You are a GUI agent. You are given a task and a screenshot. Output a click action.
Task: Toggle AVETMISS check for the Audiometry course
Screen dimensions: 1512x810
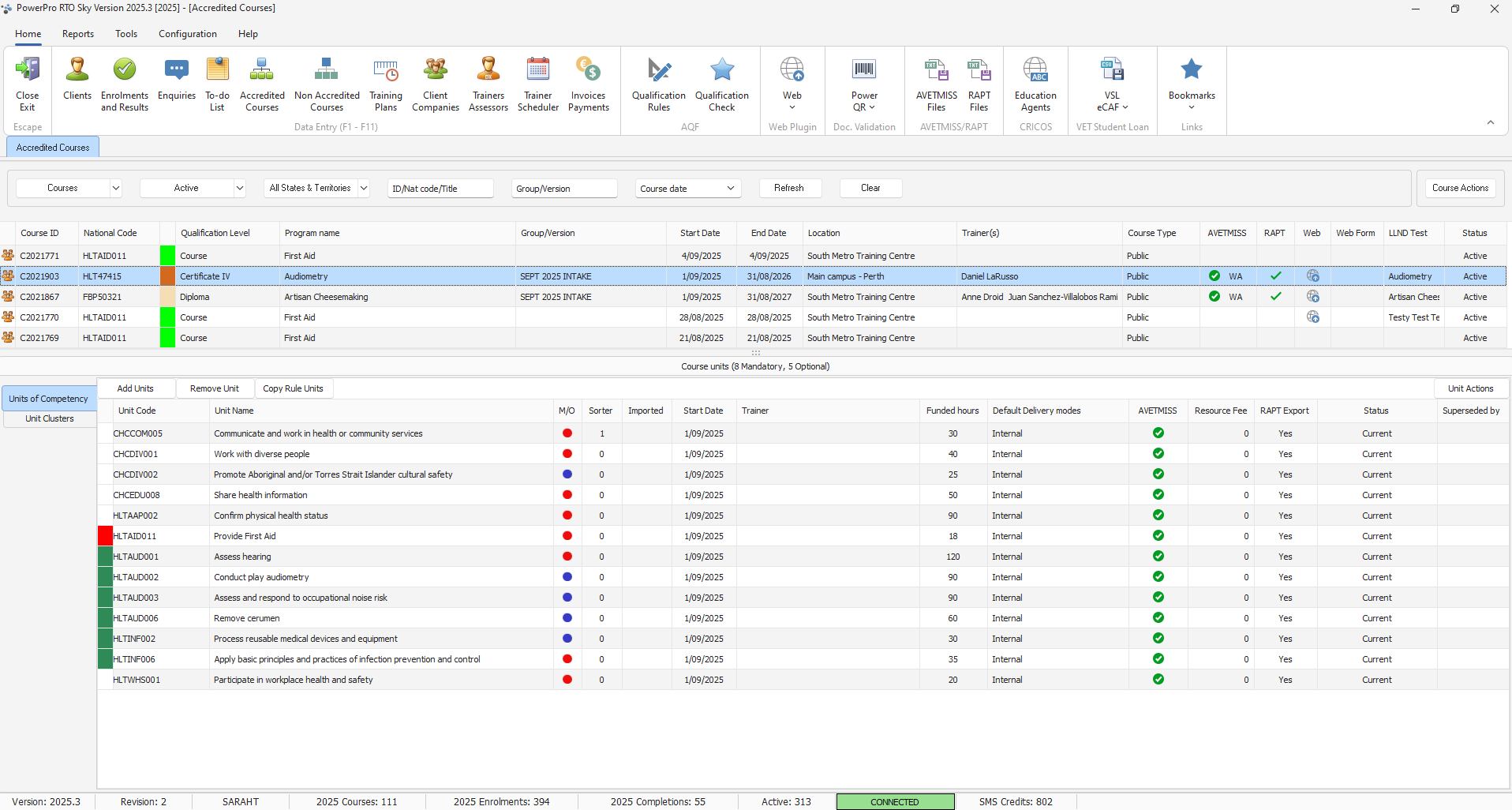coord(1214,276)
